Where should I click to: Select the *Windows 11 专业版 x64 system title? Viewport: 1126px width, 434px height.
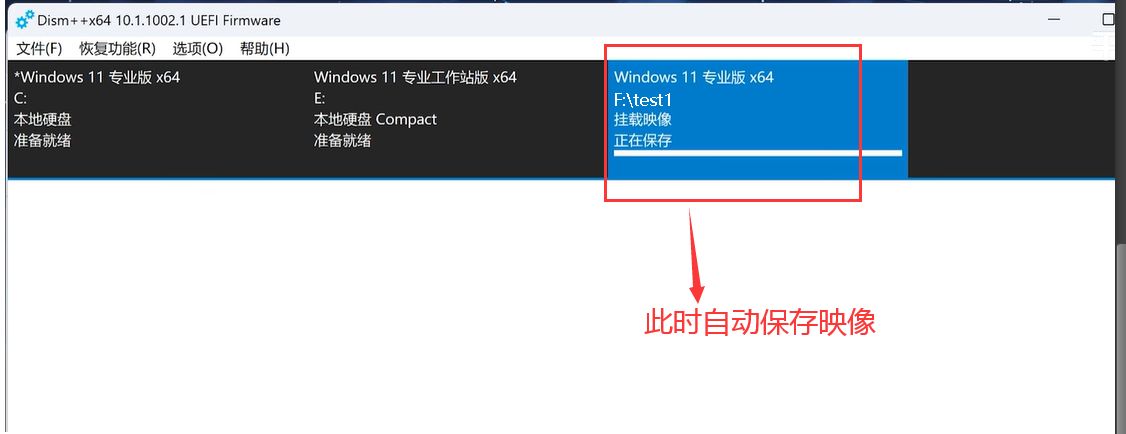click(97, 77)
